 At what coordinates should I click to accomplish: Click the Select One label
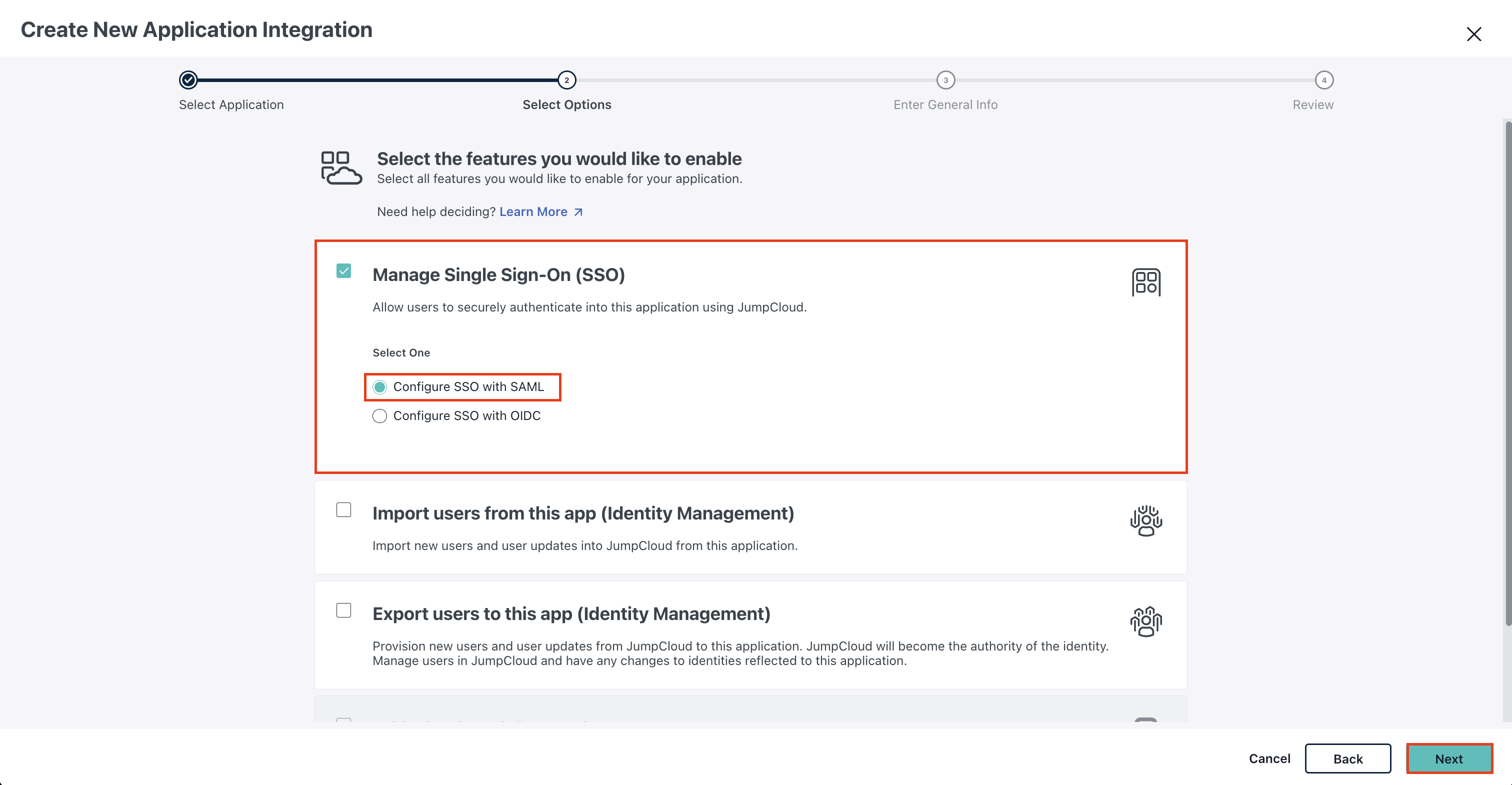point(401,353)
